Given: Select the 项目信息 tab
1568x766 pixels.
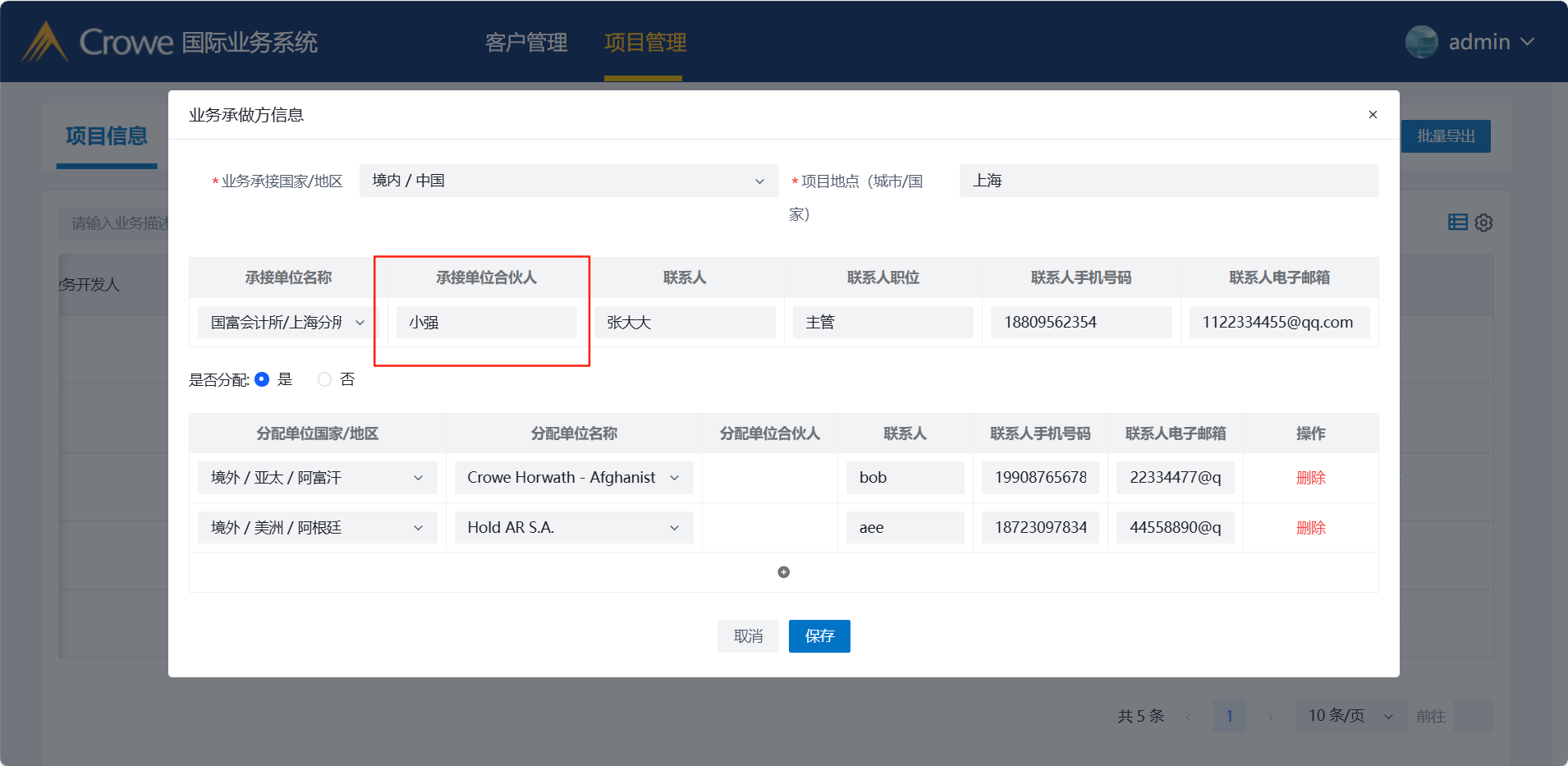Looking at the screenshot, I should tap(107, 135).
